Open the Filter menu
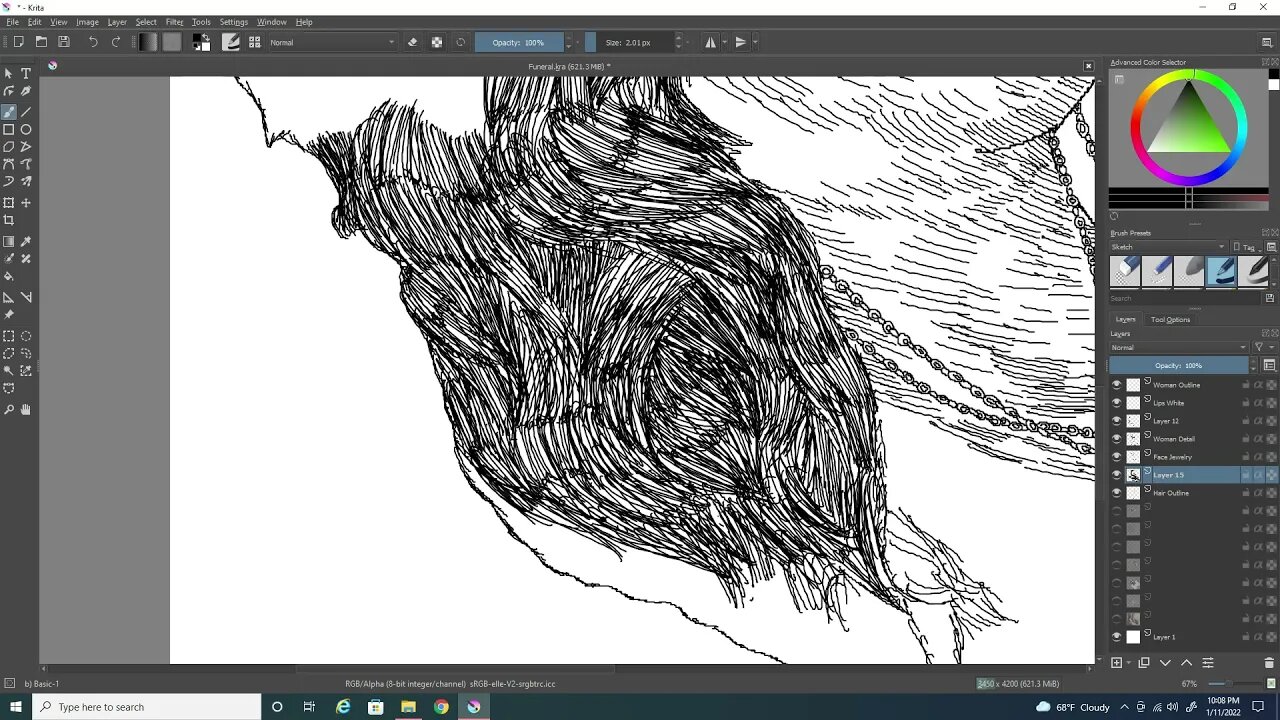 (x=174, y=22)
